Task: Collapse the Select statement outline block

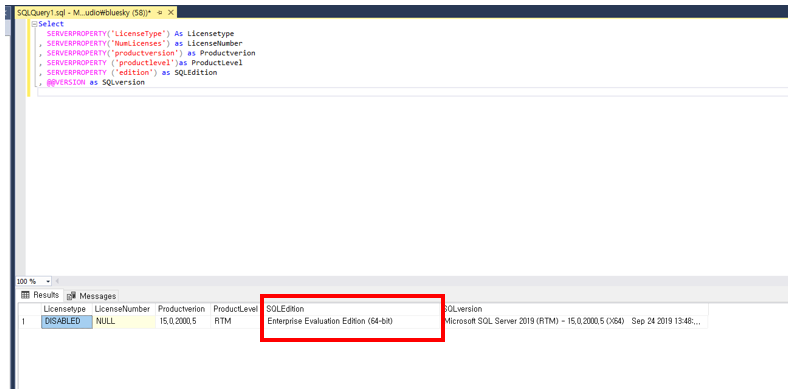Action: pyautogui.click(x=34, y=24)
